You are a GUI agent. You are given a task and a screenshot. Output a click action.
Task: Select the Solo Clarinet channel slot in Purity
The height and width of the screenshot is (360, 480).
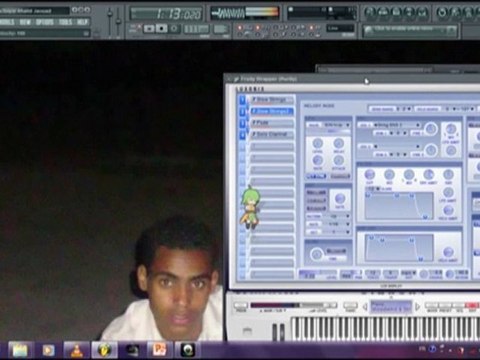pyautogui.click(x=272, y=134)
